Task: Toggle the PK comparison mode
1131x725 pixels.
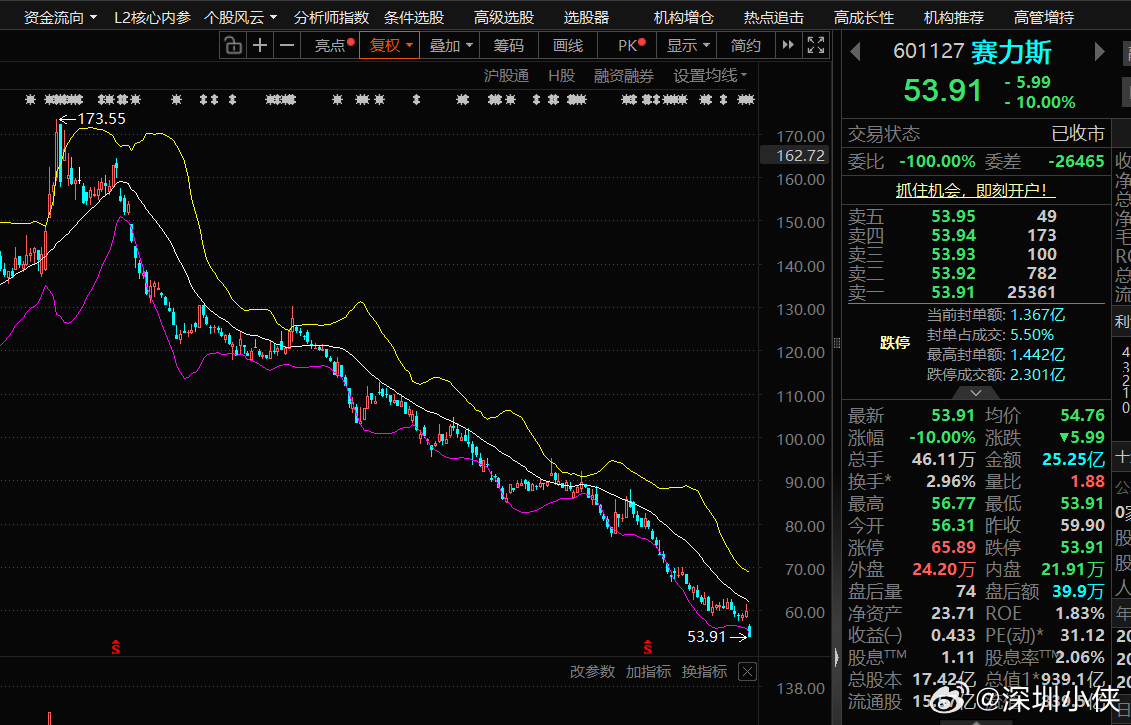Action: (x=631, y=45)
